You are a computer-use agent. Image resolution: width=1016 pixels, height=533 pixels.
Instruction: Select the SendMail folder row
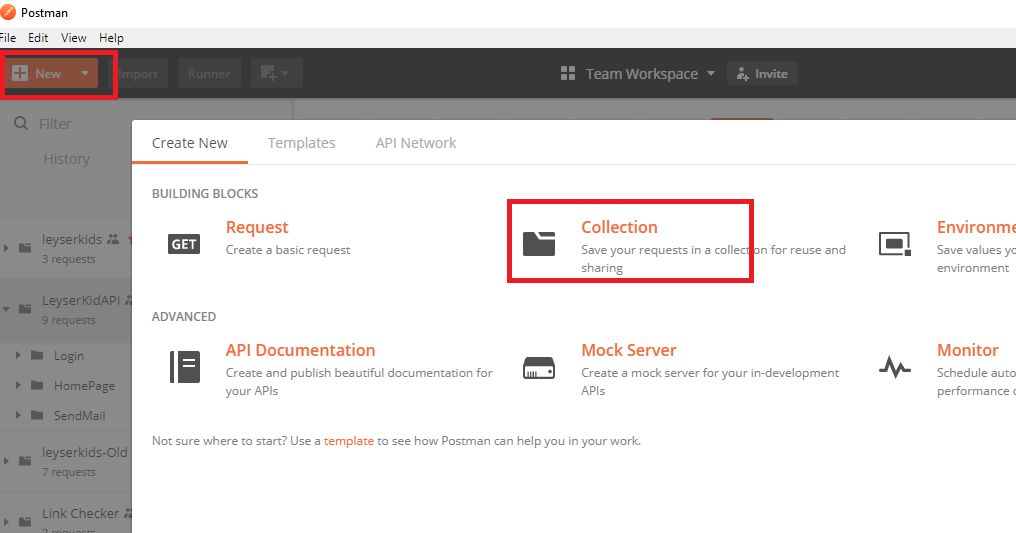(65, 415)
